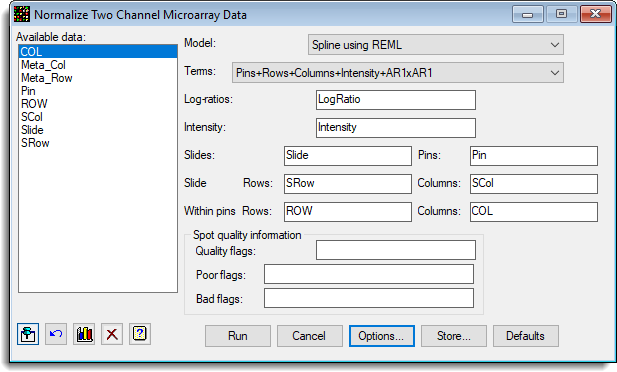Click the Quality flags field
The width and height of the screenshot is (617, 372).
[x=395, y=250]
